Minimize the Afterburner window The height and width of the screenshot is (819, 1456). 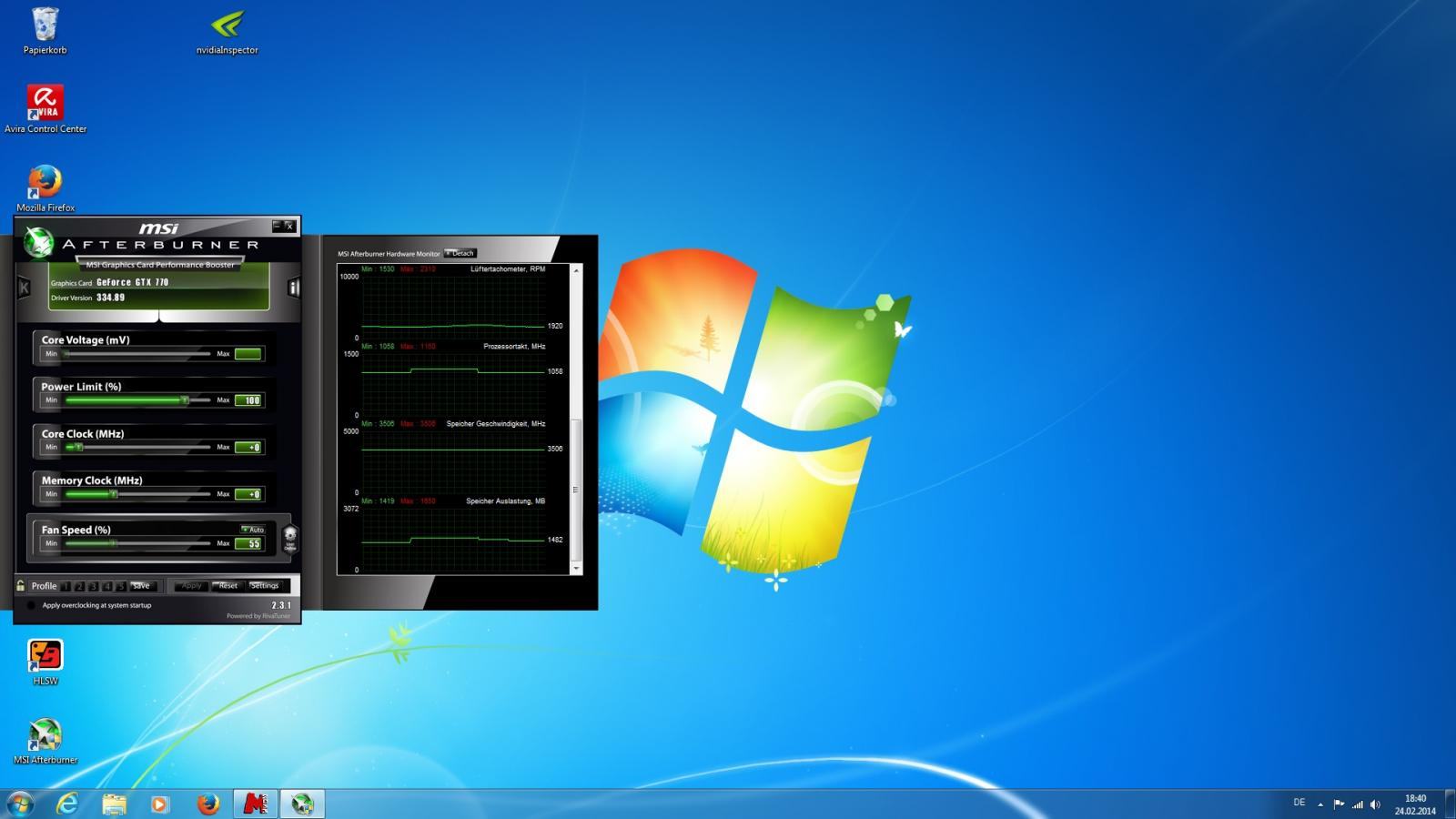[278, 226]
